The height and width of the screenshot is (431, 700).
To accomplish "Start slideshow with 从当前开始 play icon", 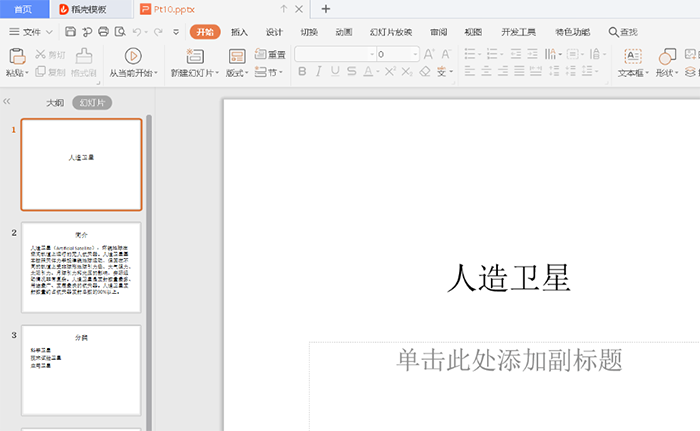I will pos(132,56).
